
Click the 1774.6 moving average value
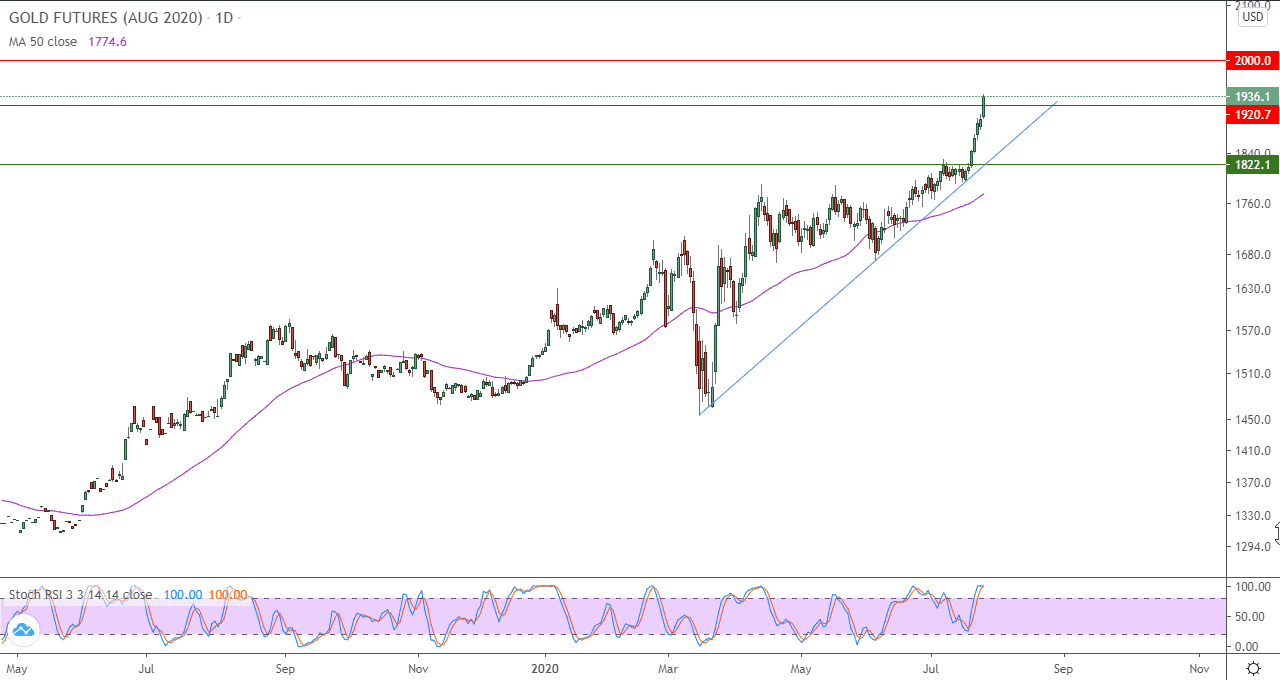[x=108, y=42]
